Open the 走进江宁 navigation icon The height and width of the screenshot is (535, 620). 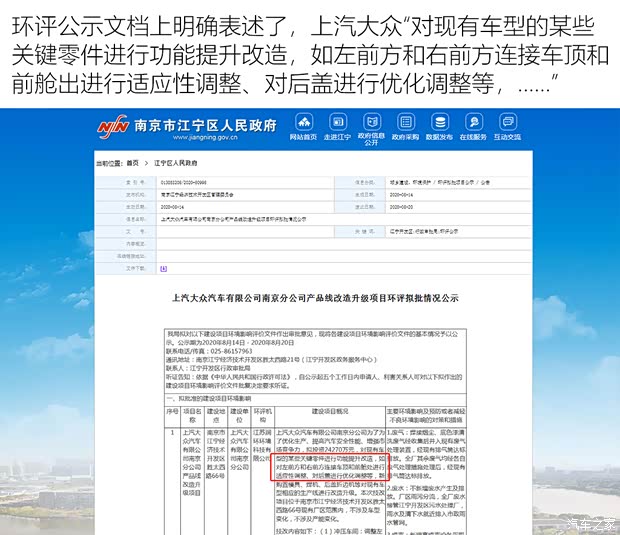tap(338, 122)
